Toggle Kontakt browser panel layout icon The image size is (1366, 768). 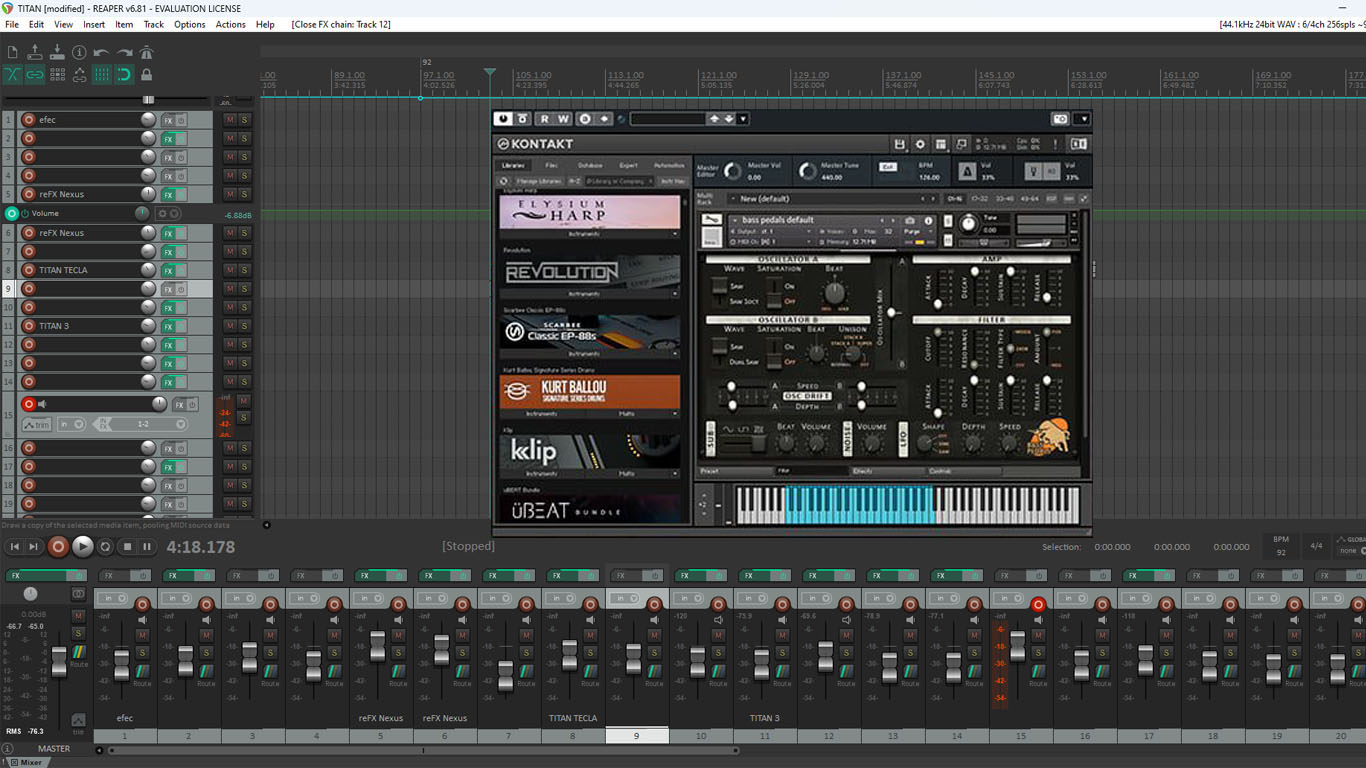tap(941, 144)
